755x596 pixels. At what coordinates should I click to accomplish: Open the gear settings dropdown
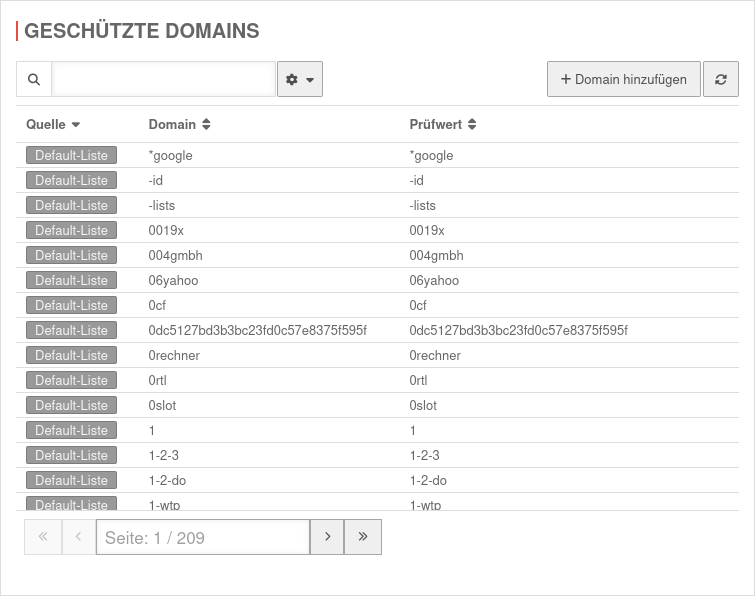pyautogui.click(x=299, y=79)
